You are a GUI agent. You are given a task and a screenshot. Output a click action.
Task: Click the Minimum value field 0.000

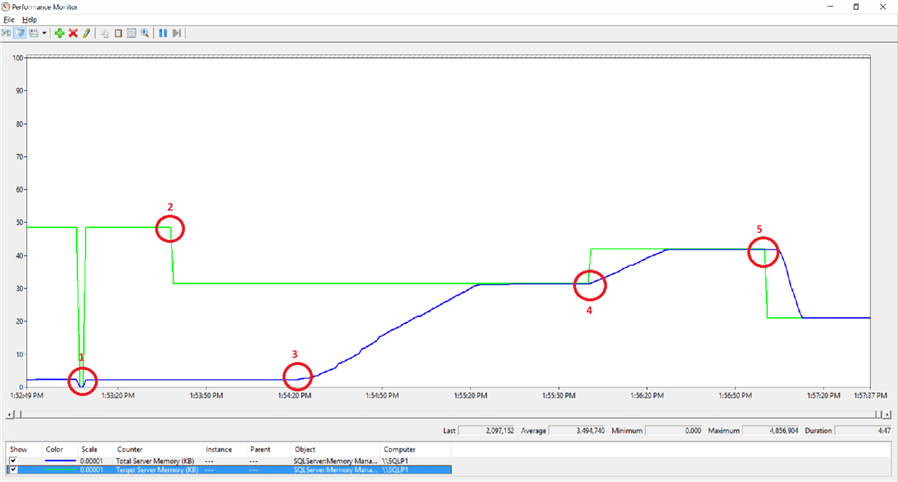point(675,430)
